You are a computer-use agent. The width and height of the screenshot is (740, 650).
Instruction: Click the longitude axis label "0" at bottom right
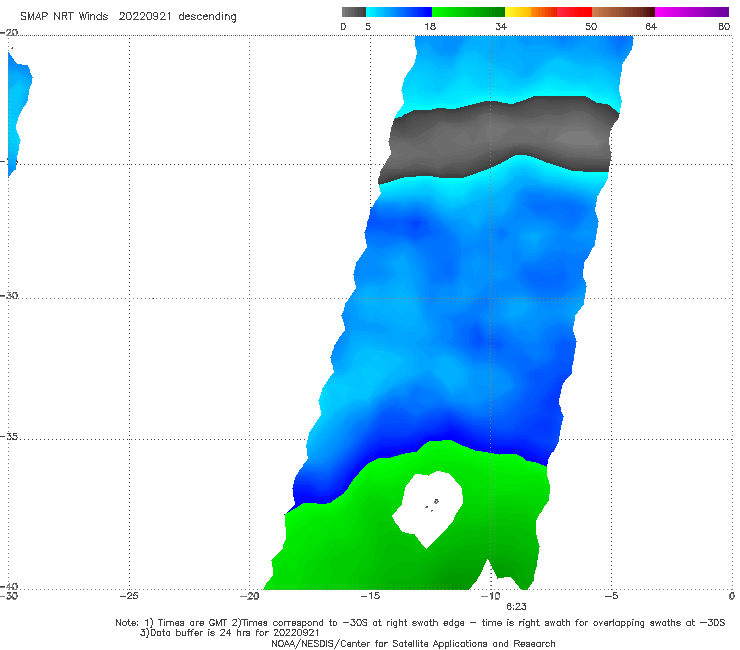732,596
